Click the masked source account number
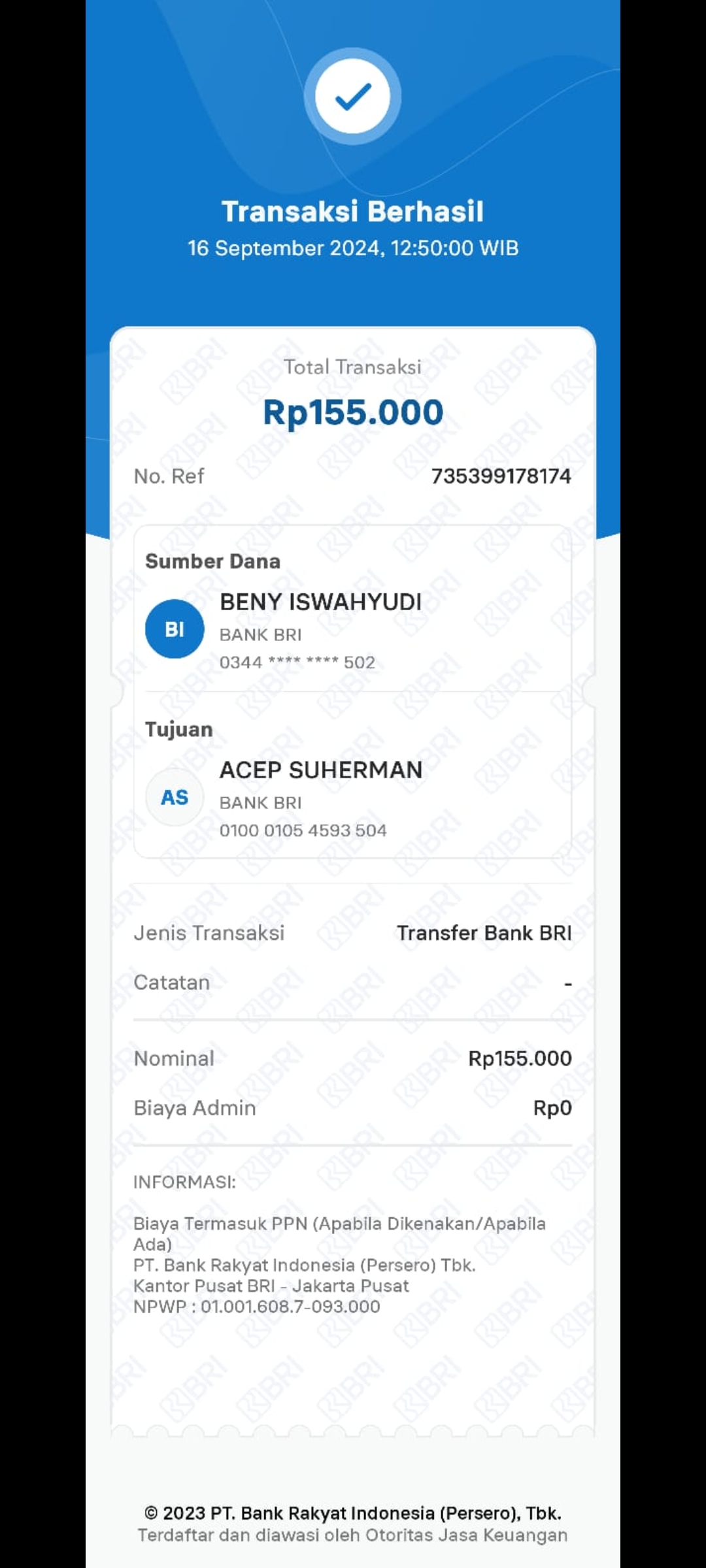Screen dimensions: 706x1568 click(x=297, y=662)
